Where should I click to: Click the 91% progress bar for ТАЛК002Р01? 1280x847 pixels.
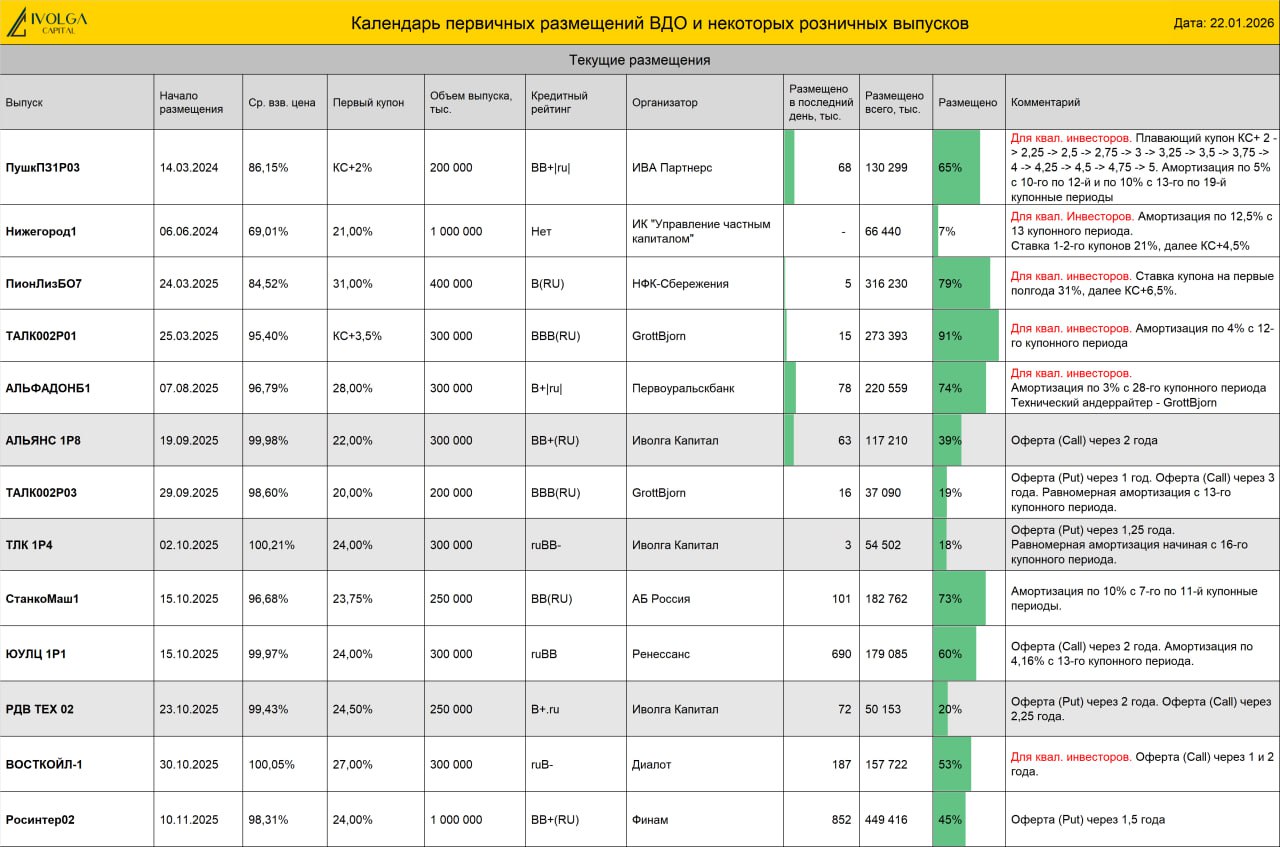(966, 336)
